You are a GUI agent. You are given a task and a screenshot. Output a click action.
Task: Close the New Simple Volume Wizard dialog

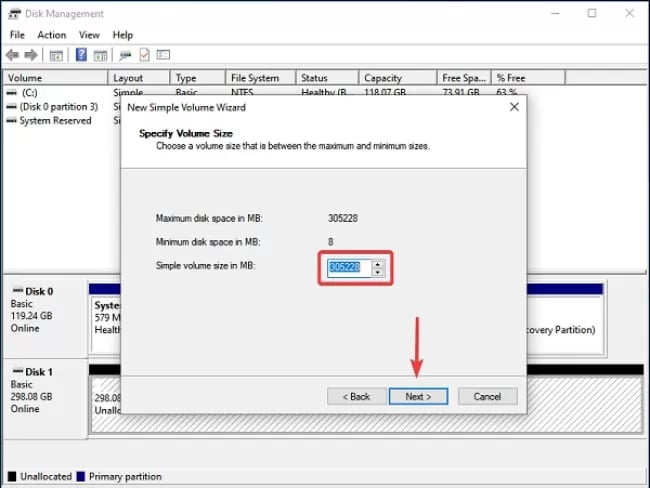(x=514, y=107)
